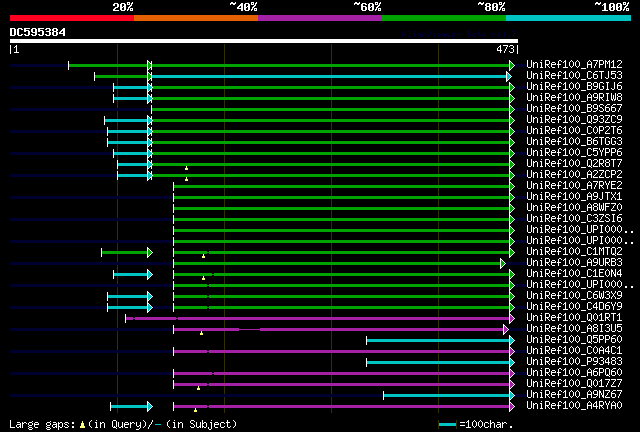Click the yellow gap marker under A8I3U5 bar
Viewport: 640px width, 432px height.
click(x=201, y=333)
